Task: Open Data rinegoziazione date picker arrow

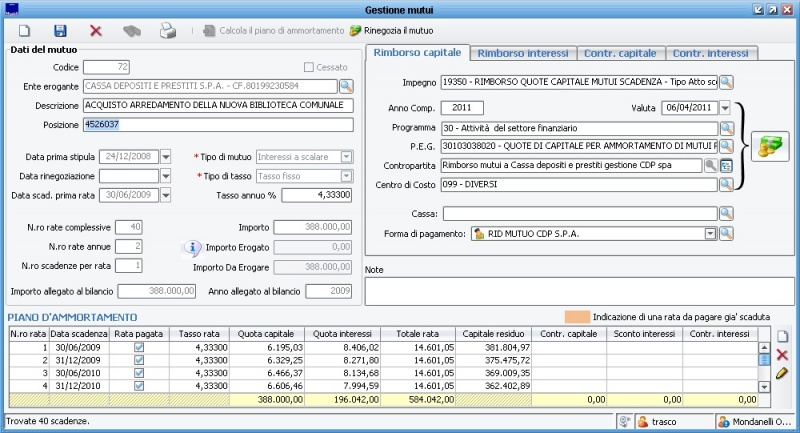Action: tap(166, 176)
